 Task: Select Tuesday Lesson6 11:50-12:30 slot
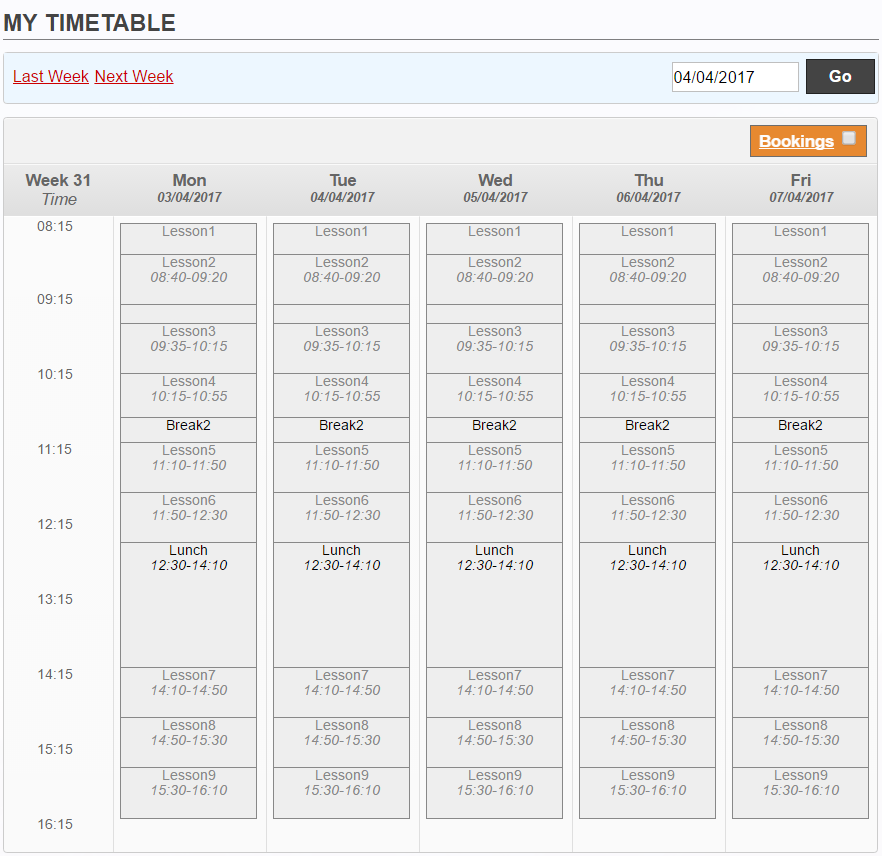coord(341,517)
